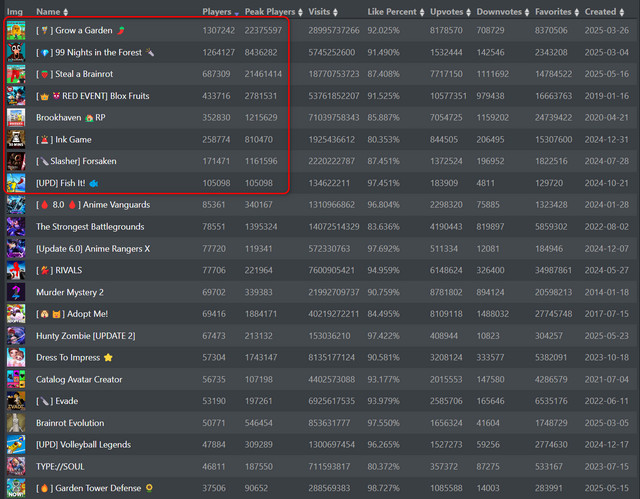This screenshot has width=640, height=499.
Task: Sort table by Like Percent column
Action: [x=396, y=12]
